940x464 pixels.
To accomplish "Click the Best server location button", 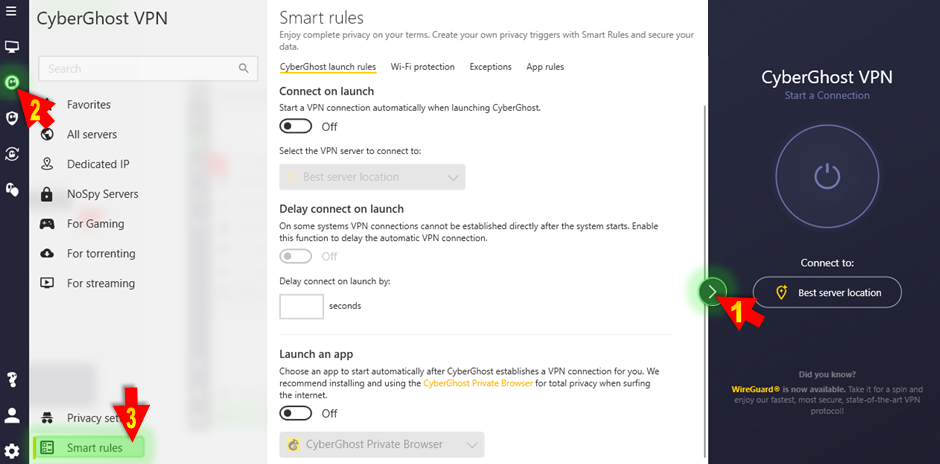I will (827, 293).
